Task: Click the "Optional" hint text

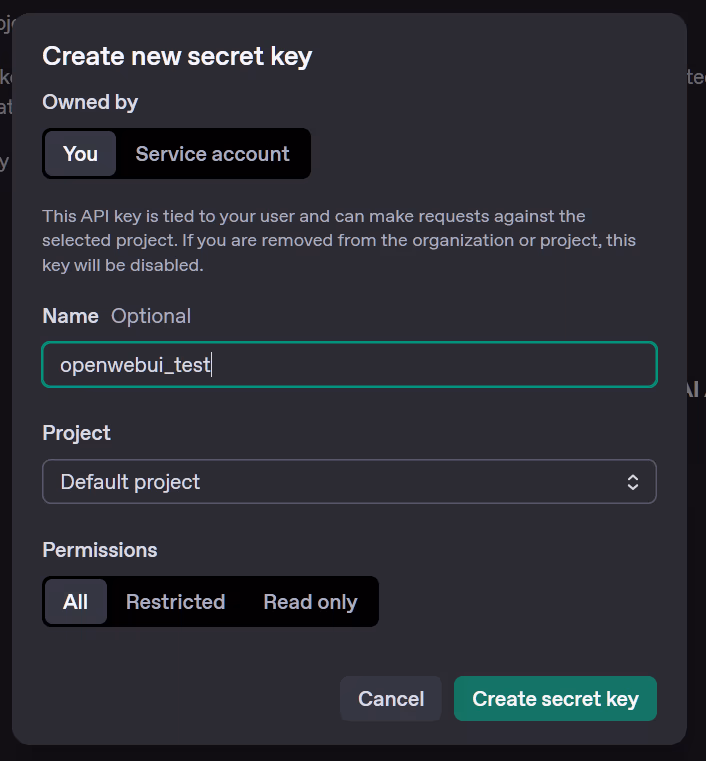Action: (x=151, y=316)
